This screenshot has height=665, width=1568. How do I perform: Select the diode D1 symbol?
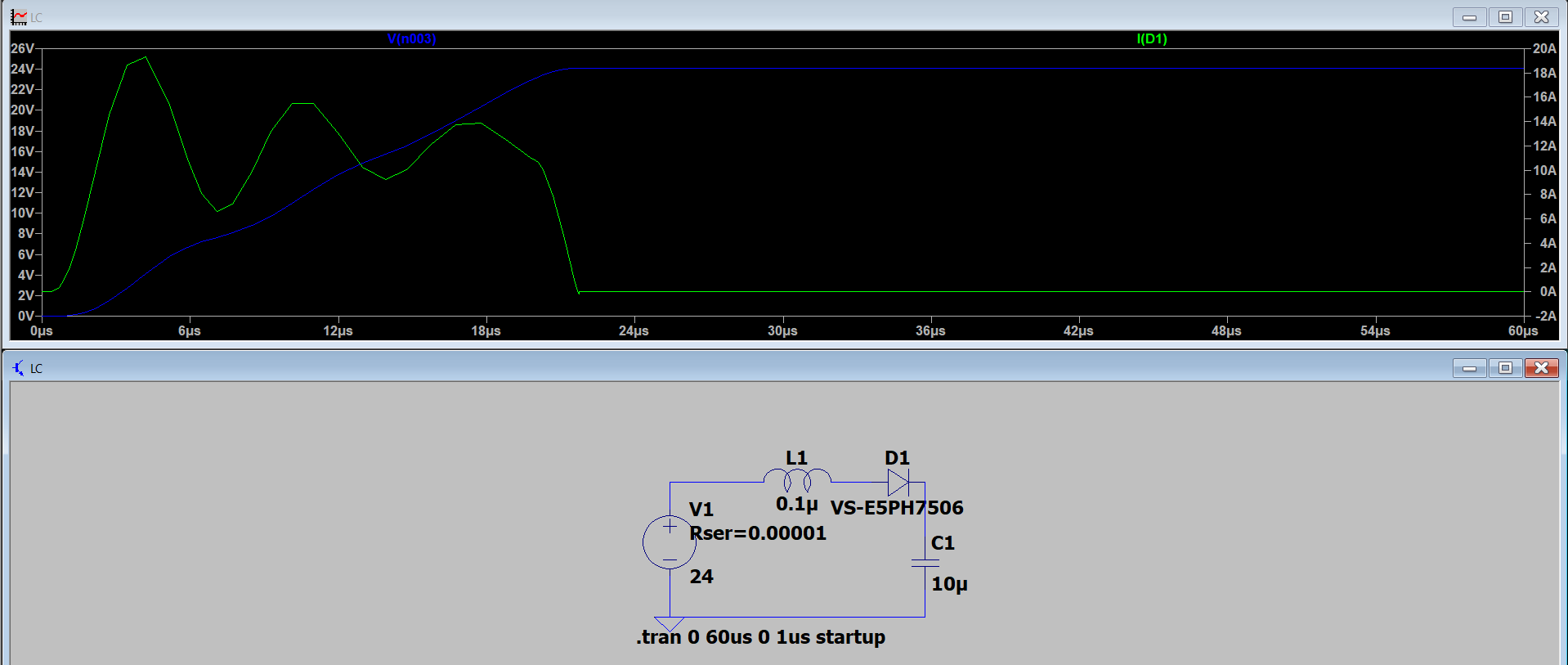click(x=898, y=483)
